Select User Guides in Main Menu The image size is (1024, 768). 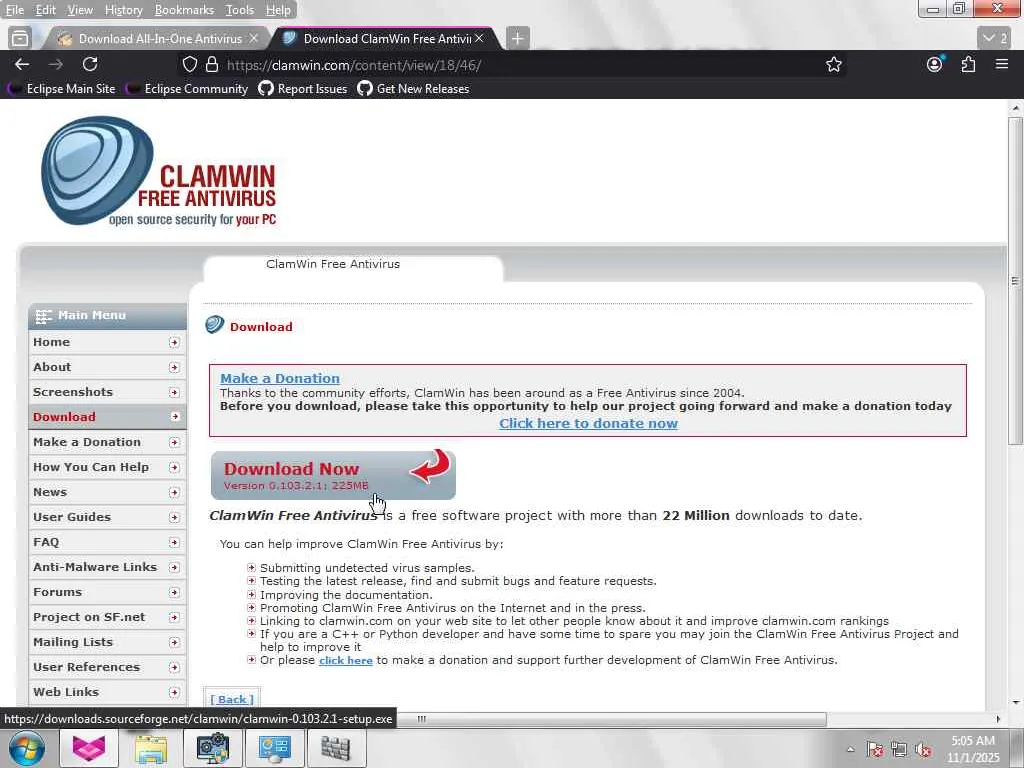pyautogui.click(x=107, y=517)
